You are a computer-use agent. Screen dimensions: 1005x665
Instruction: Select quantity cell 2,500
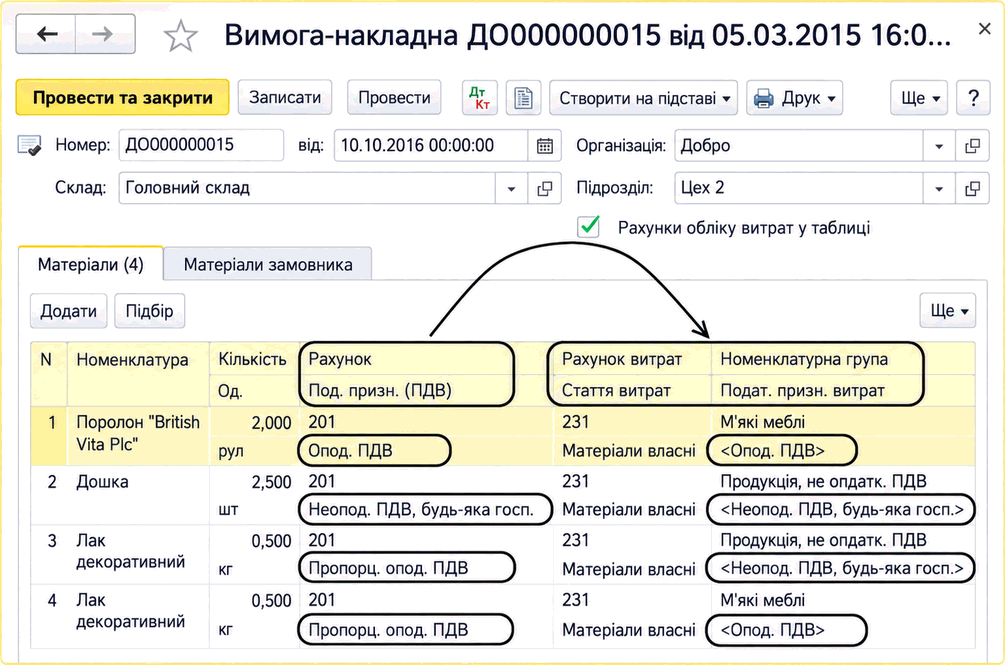[x=254, y=482]
